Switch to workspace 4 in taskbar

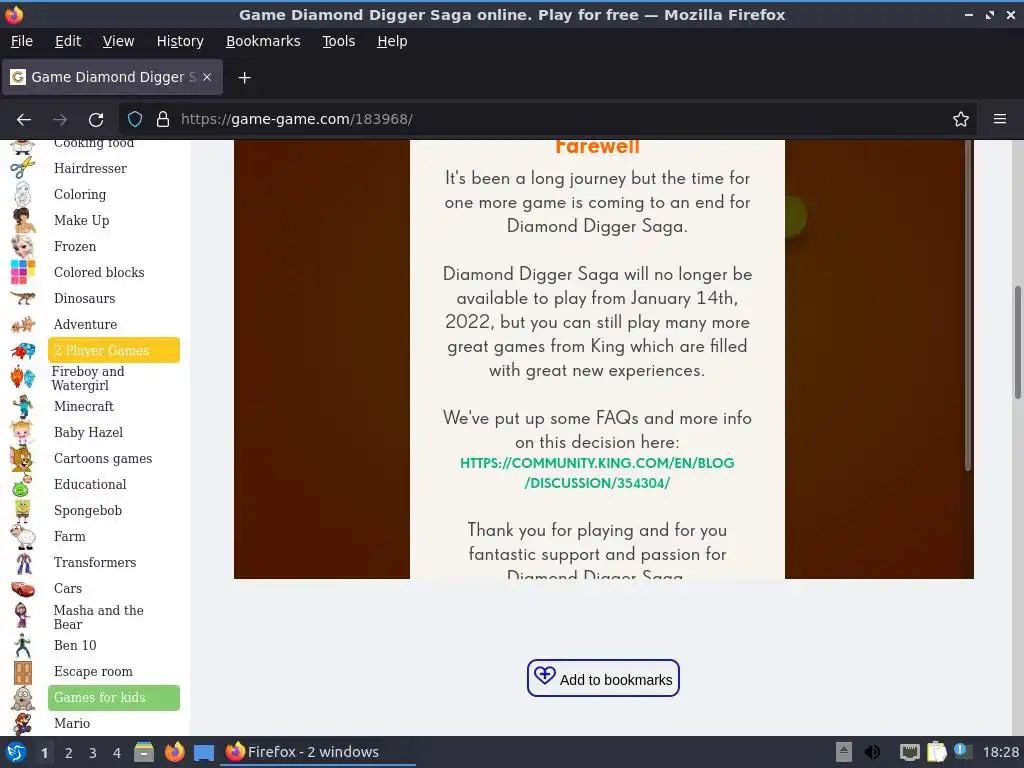pos(116,753)
